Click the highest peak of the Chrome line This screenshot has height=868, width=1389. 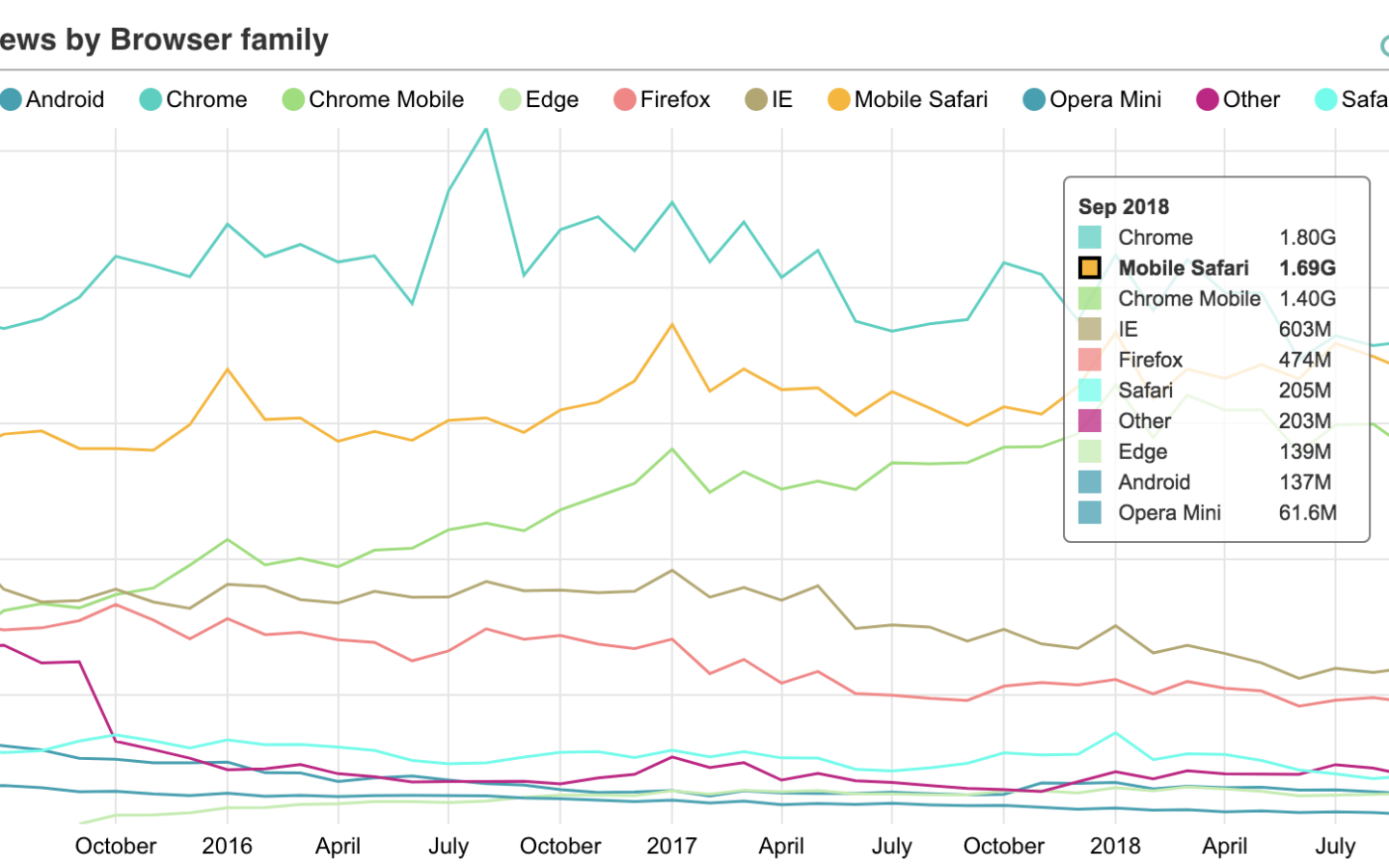486,129
